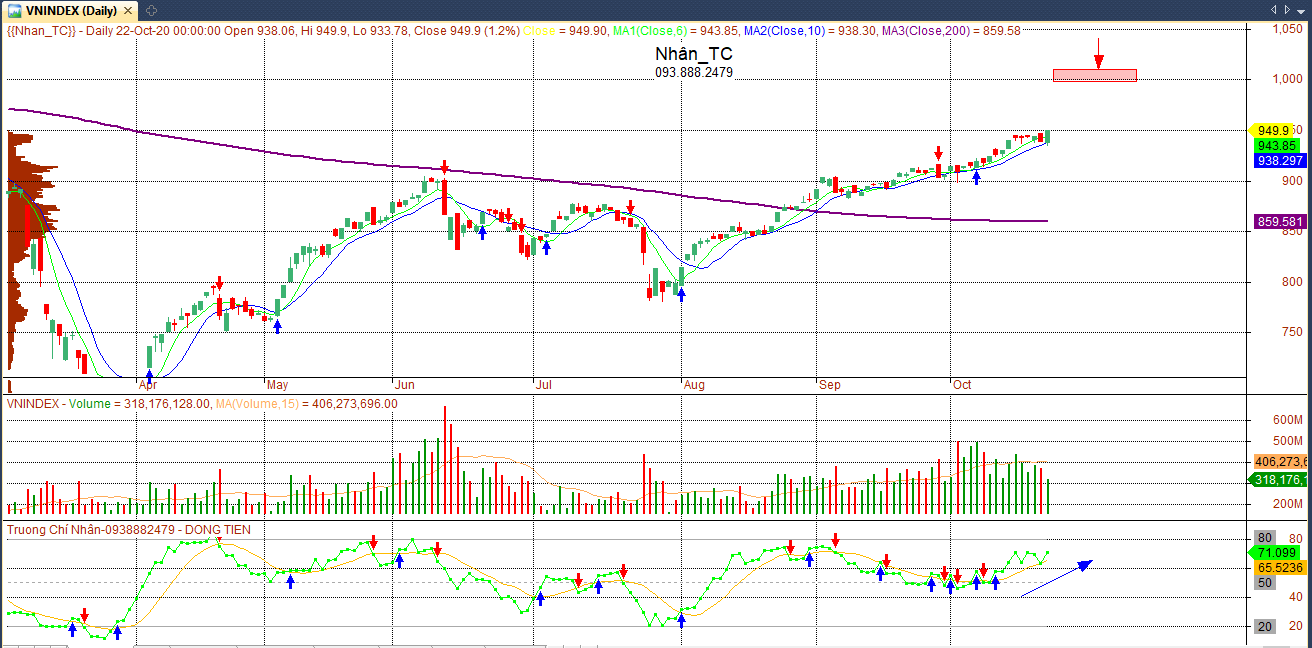
Task: Click the Nhân_TC chart title text
Action: [x=694, y=54]
